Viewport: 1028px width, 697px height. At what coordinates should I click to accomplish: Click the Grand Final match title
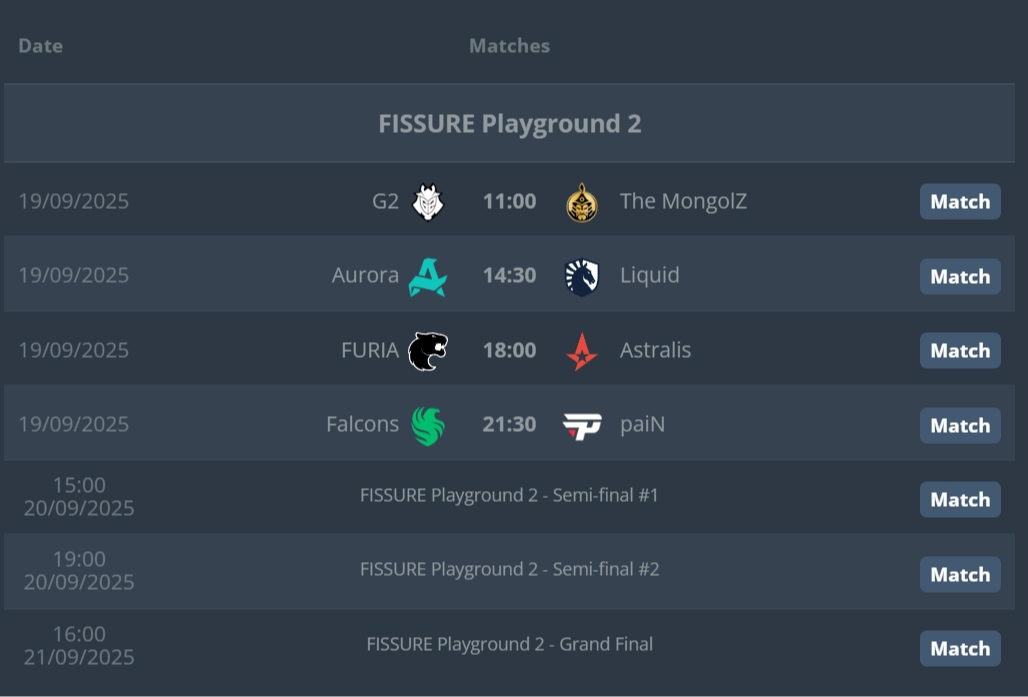point(509,644)
